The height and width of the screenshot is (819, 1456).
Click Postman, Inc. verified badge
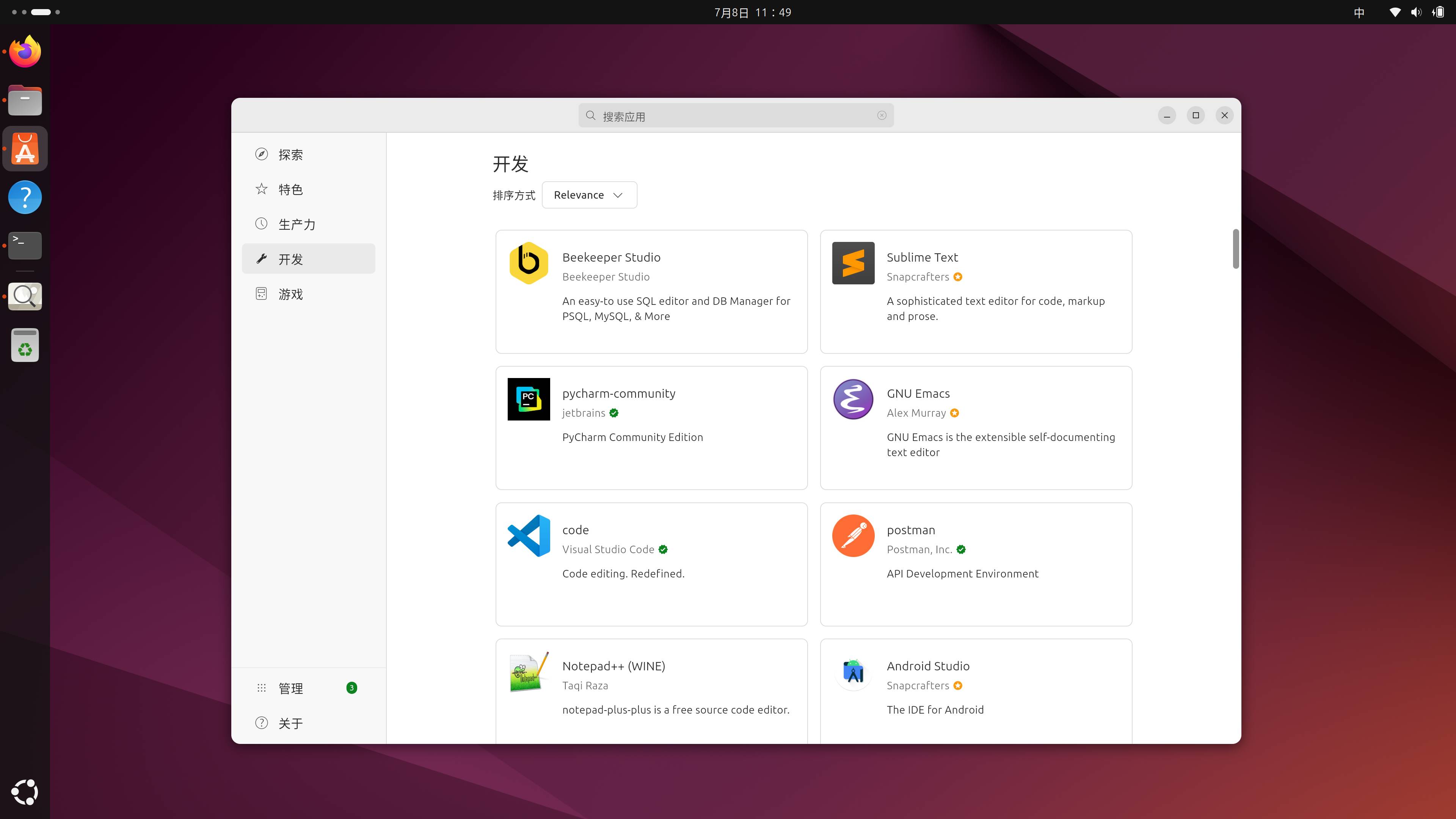coord(961,549)
